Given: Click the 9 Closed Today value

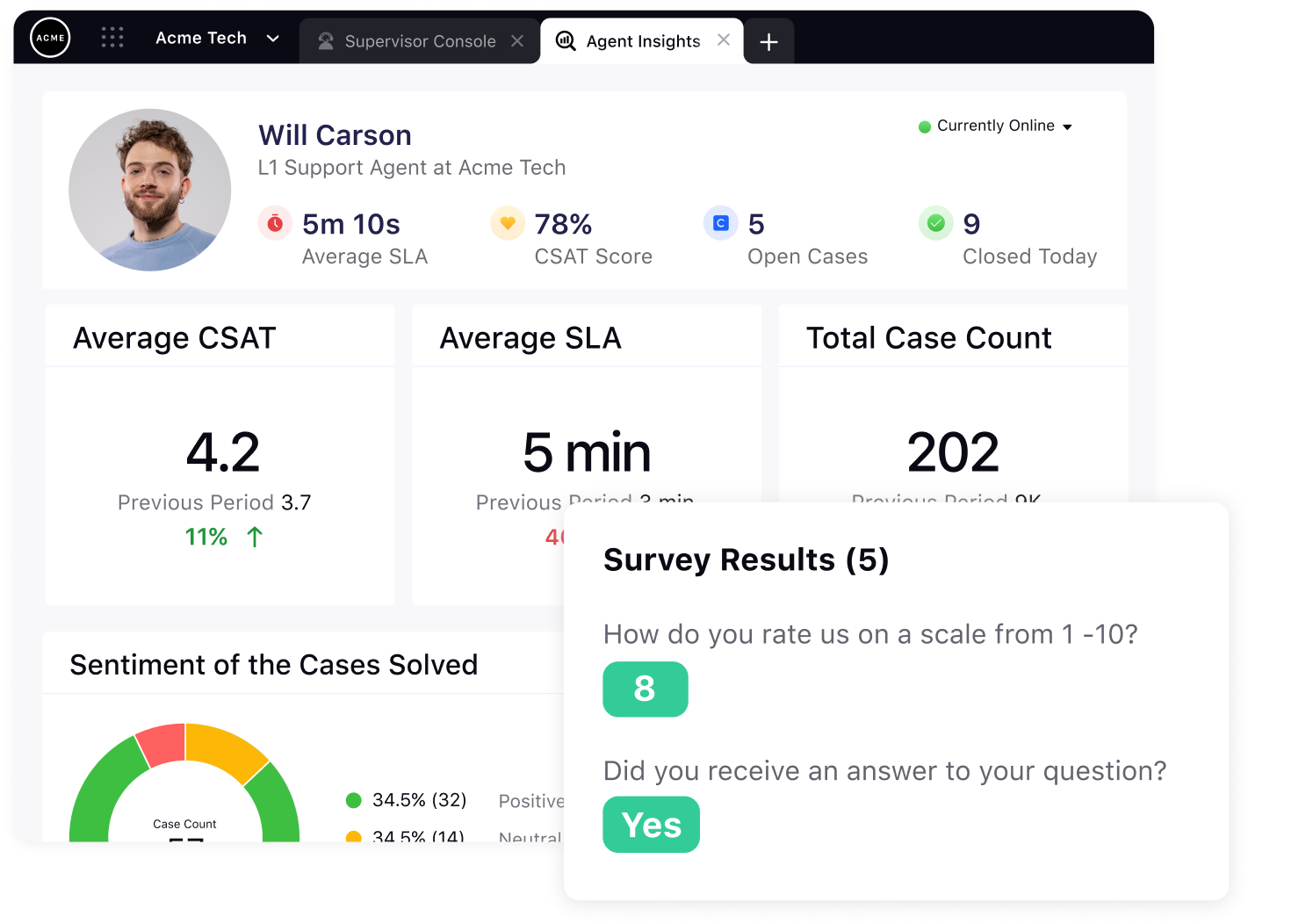Looking at the screenshot, I should (x=971, y=225).
